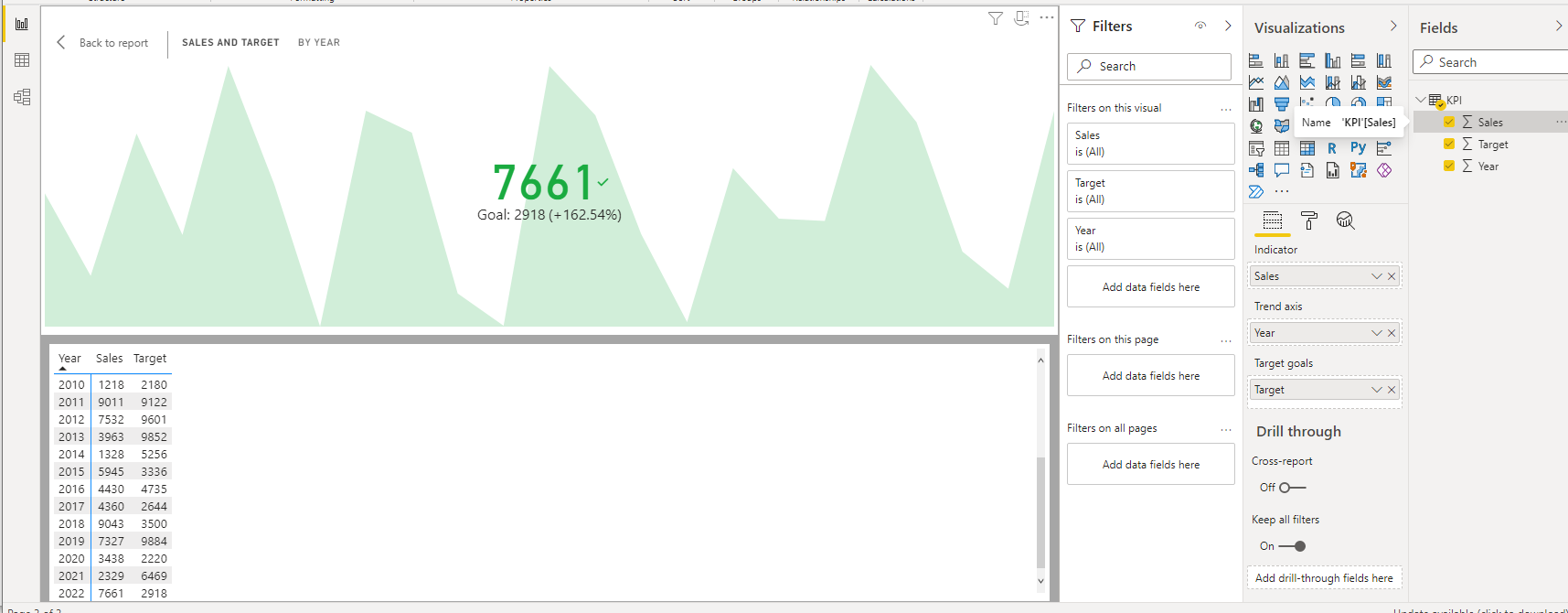Toggle the Filters pane eye visibility icon
The height and width of the screenshot is (613, 1568).
(1200, 26)
